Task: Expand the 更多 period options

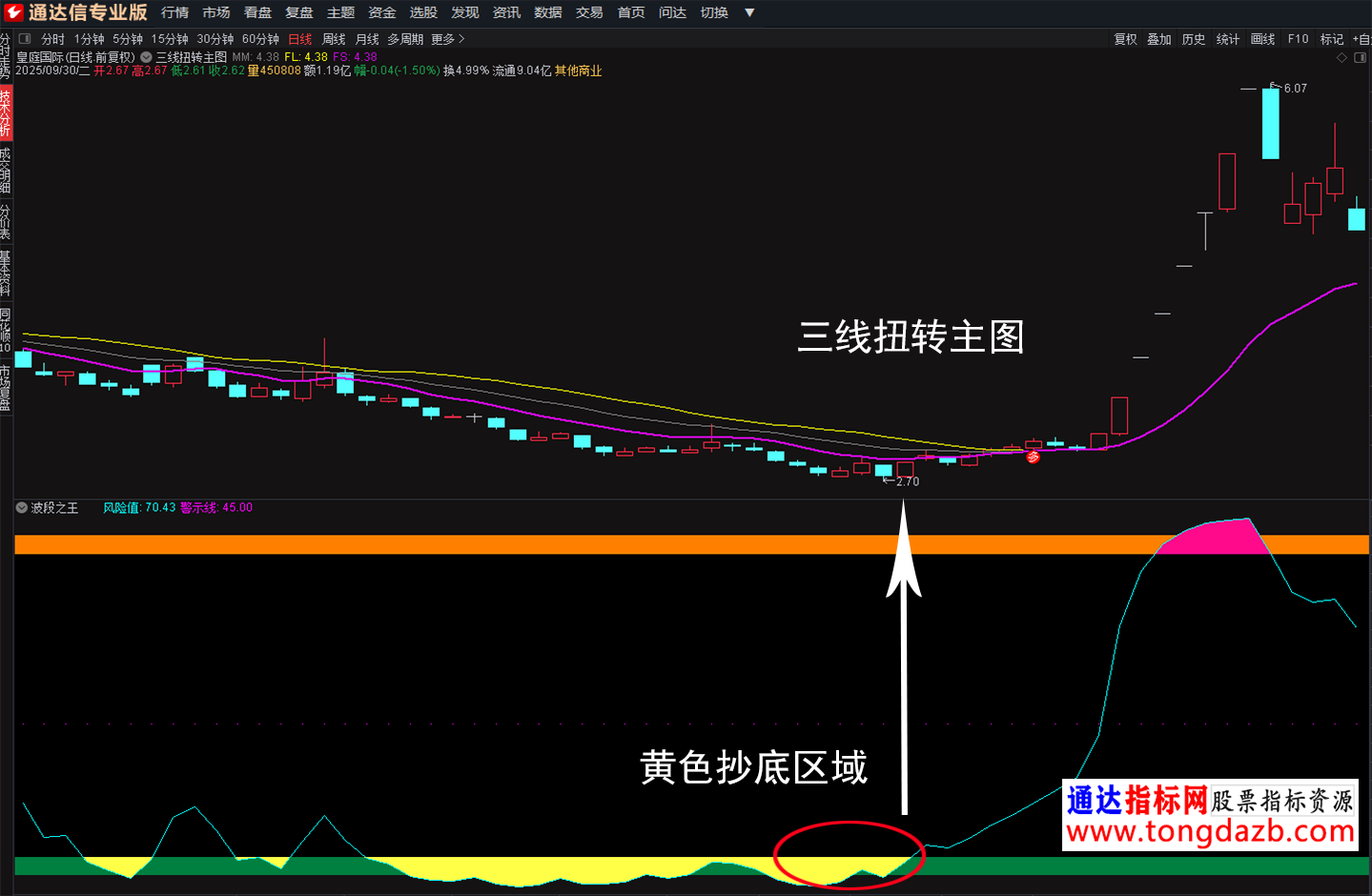Action: pyautogui.click(x=447, y=39)
